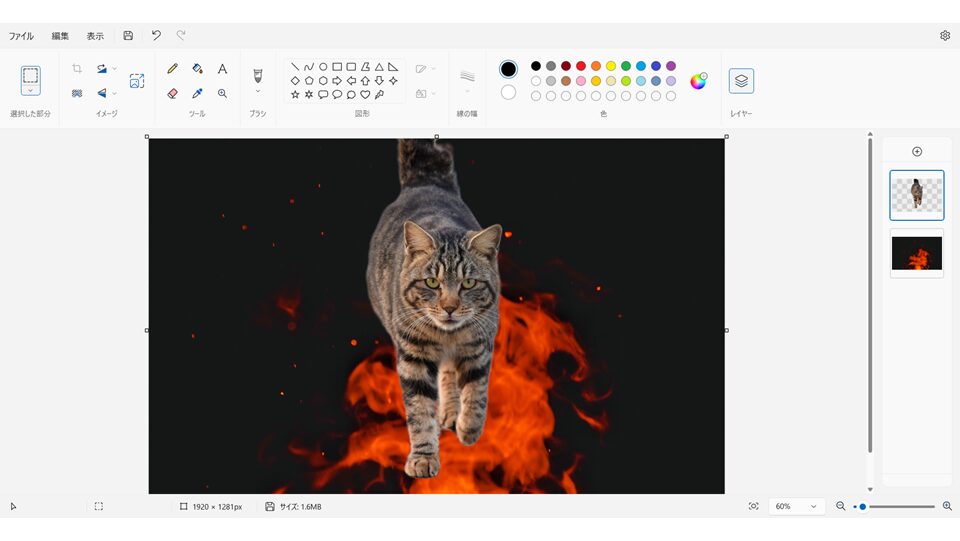
Task: Select the Text tool
Action: (x=222, y=69)
